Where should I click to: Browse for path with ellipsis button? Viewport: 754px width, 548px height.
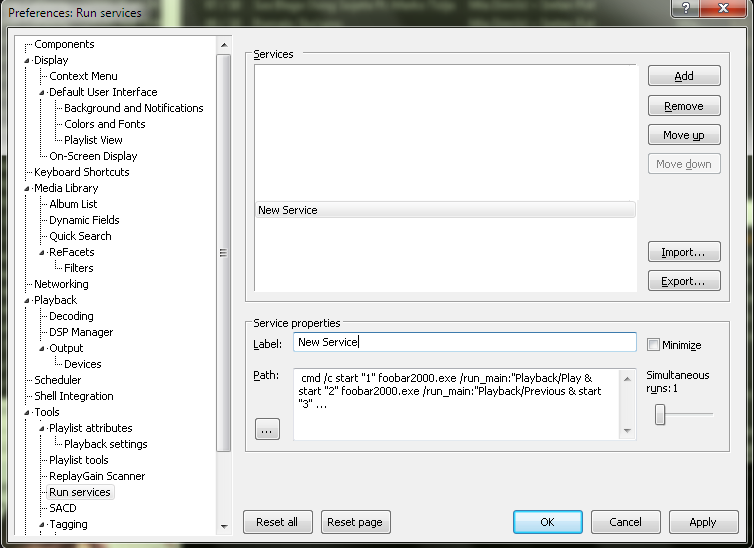coord(267,429)
